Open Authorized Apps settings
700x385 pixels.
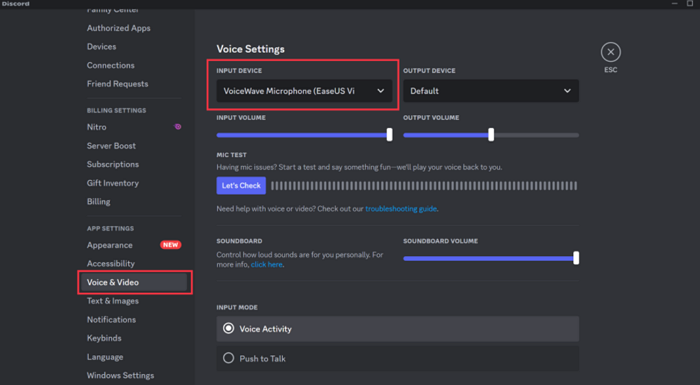[118, 28]
